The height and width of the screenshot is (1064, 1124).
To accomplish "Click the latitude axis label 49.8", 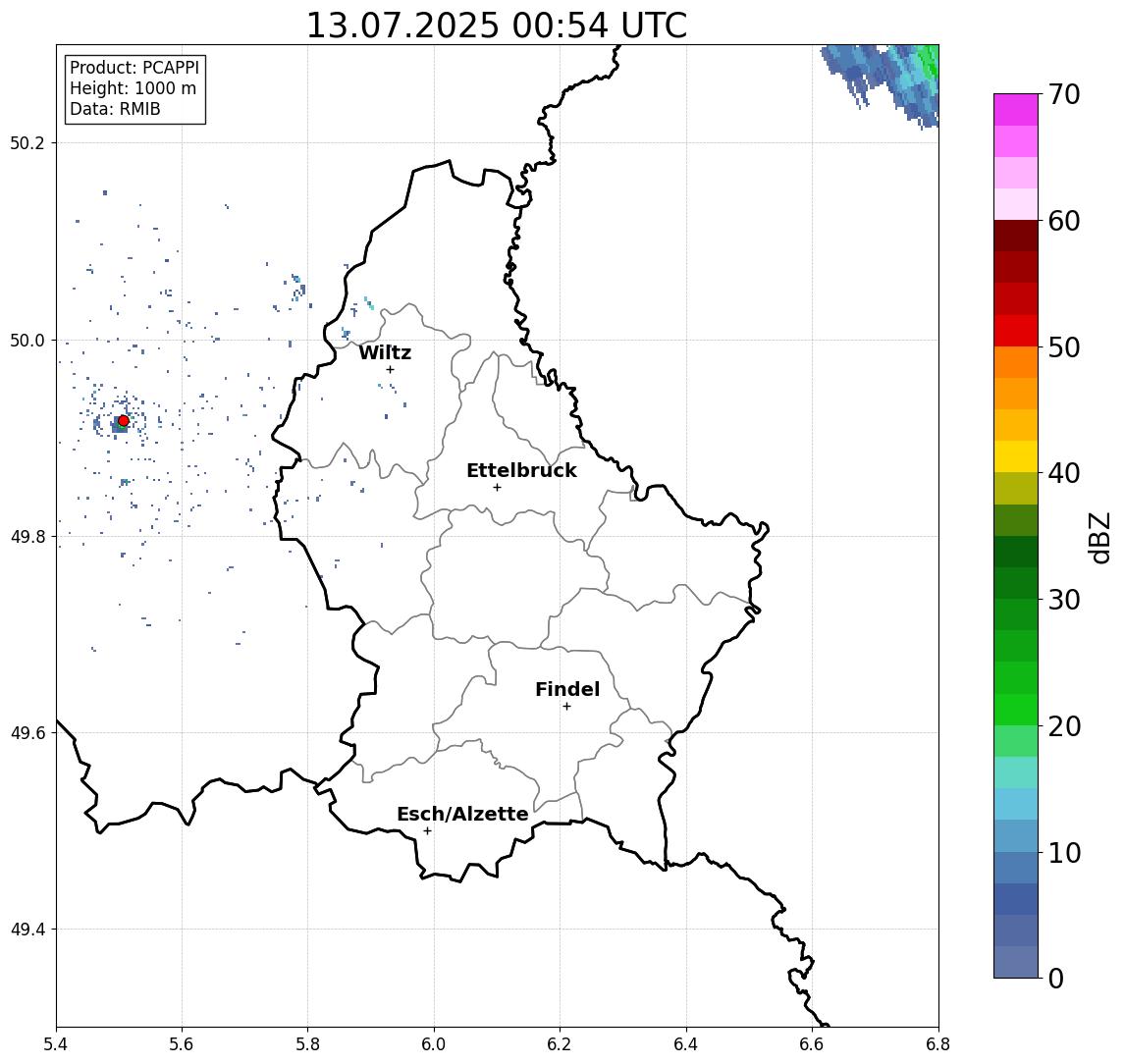I will [x=27, y=536].
